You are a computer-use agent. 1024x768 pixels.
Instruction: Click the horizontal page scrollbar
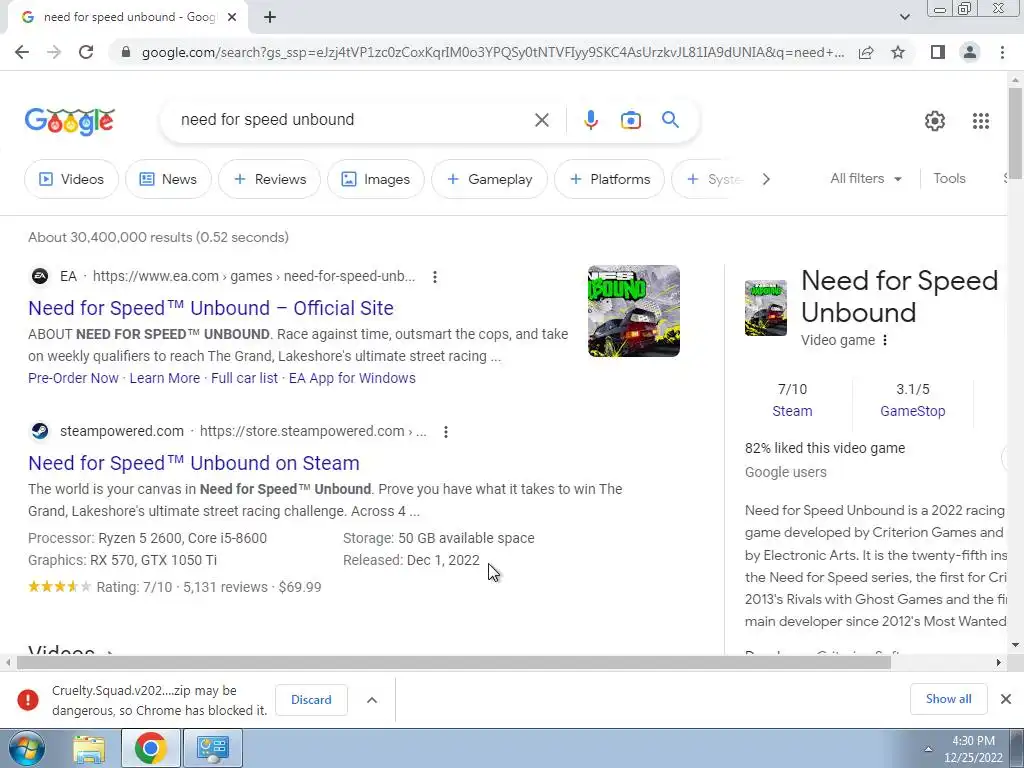pyautogui.click(x=454, y=663)
